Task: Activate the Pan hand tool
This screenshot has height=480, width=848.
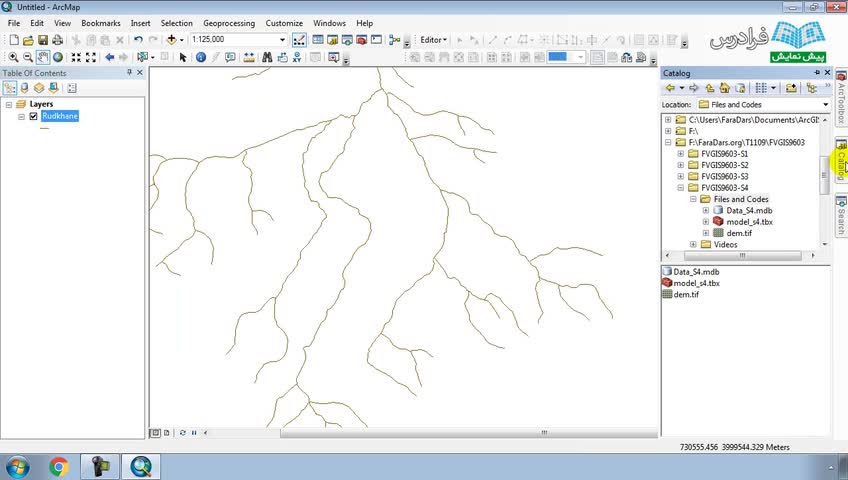Action: click(x=43, y=57)
